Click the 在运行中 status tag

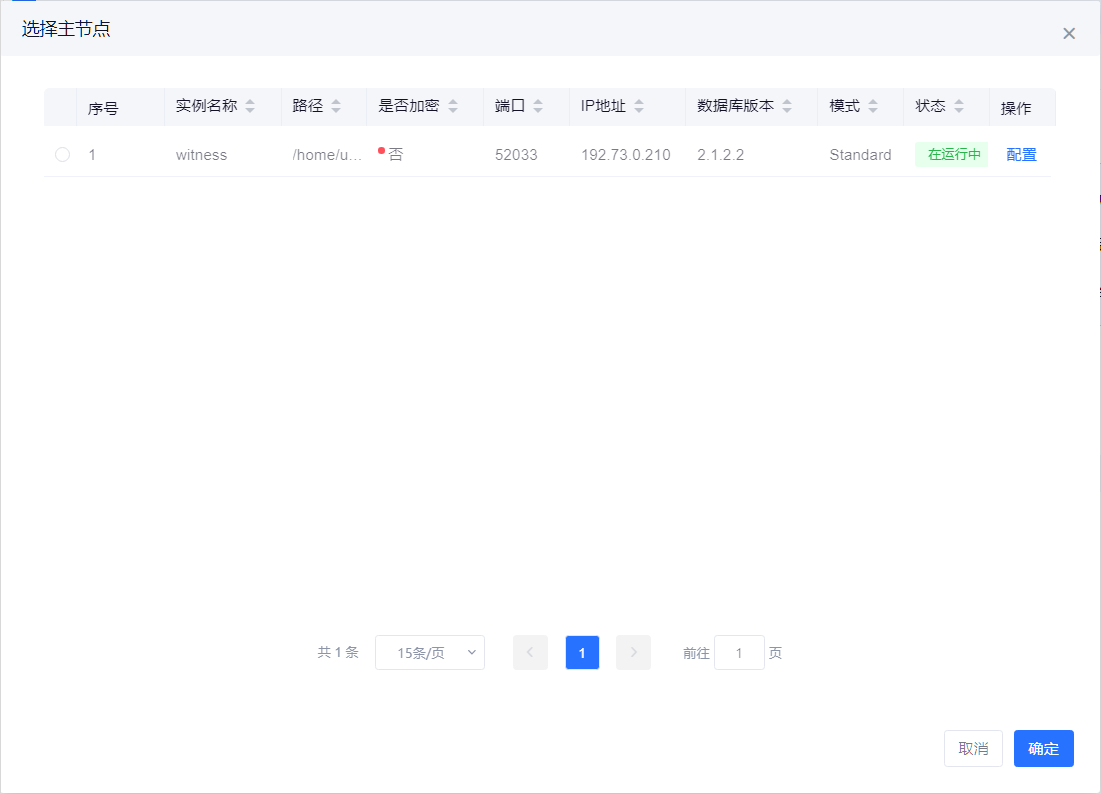click(951, 155)
